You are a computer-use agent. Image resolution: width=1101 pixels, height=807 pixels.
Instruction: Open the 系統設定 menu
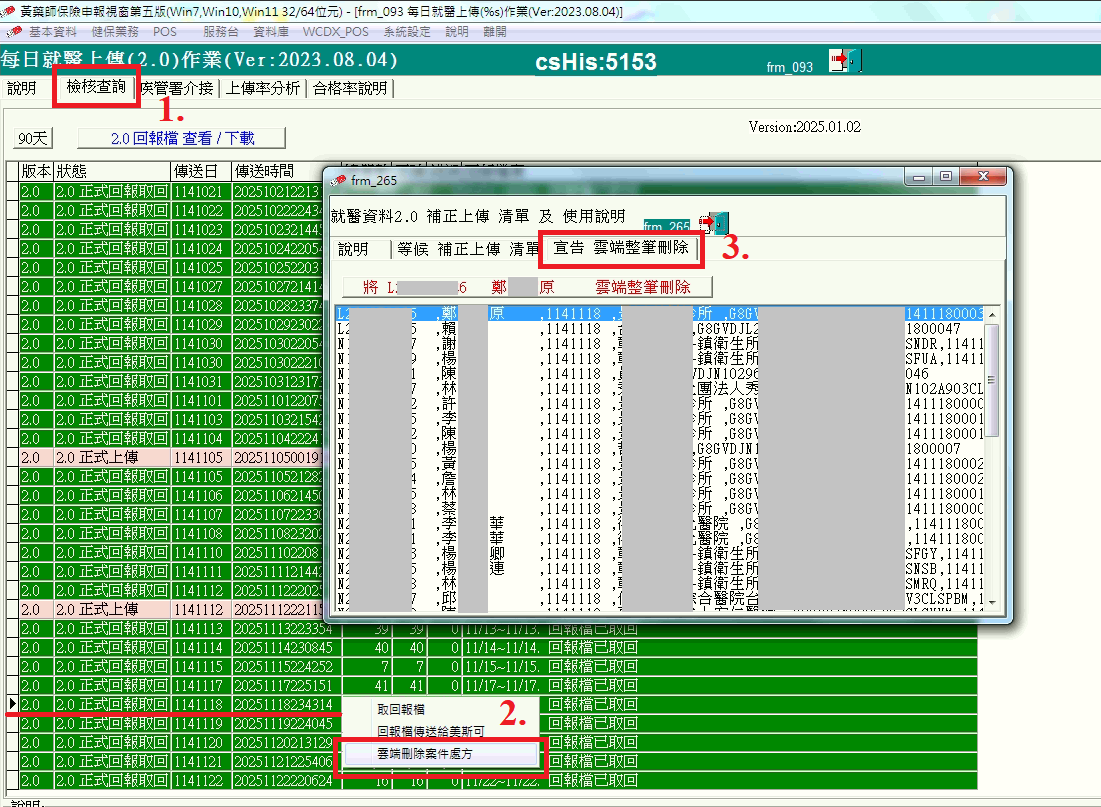(x=407, y=32)
